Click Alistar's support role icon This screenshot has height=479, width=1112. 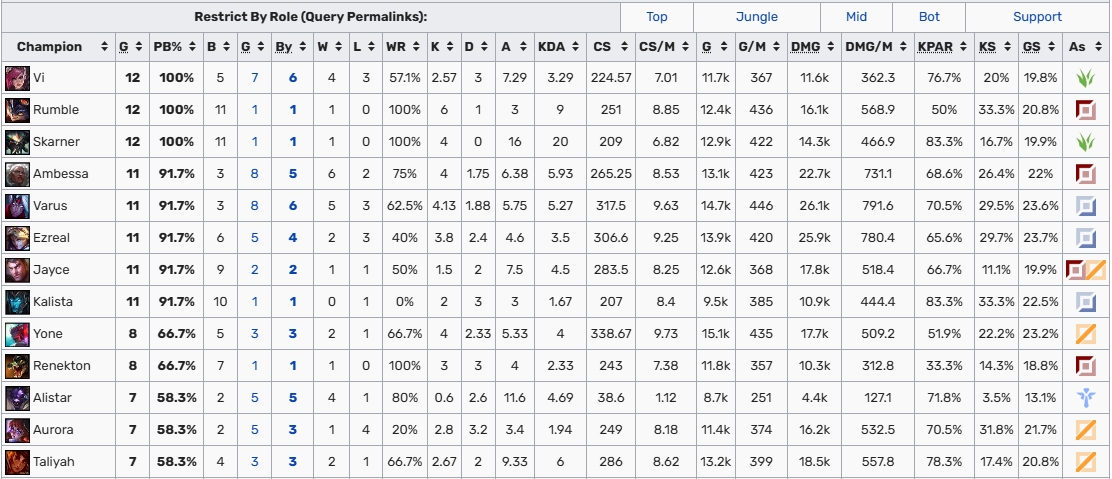(1086, 397)
